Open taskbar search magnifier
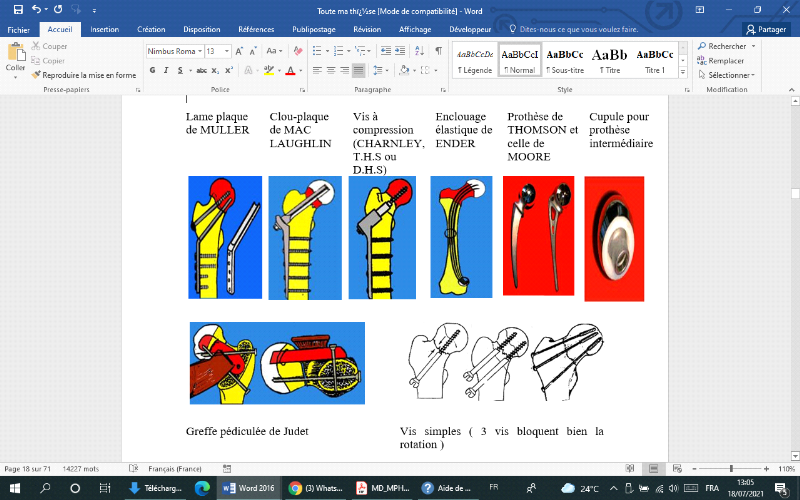Viewport: 800px width, 500px height. click(x=45, y=488)
